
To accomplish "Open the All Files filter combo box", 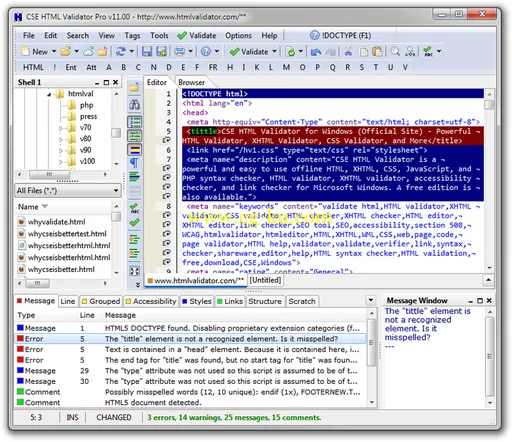I will pyautogui.click(x=68, y=191).
